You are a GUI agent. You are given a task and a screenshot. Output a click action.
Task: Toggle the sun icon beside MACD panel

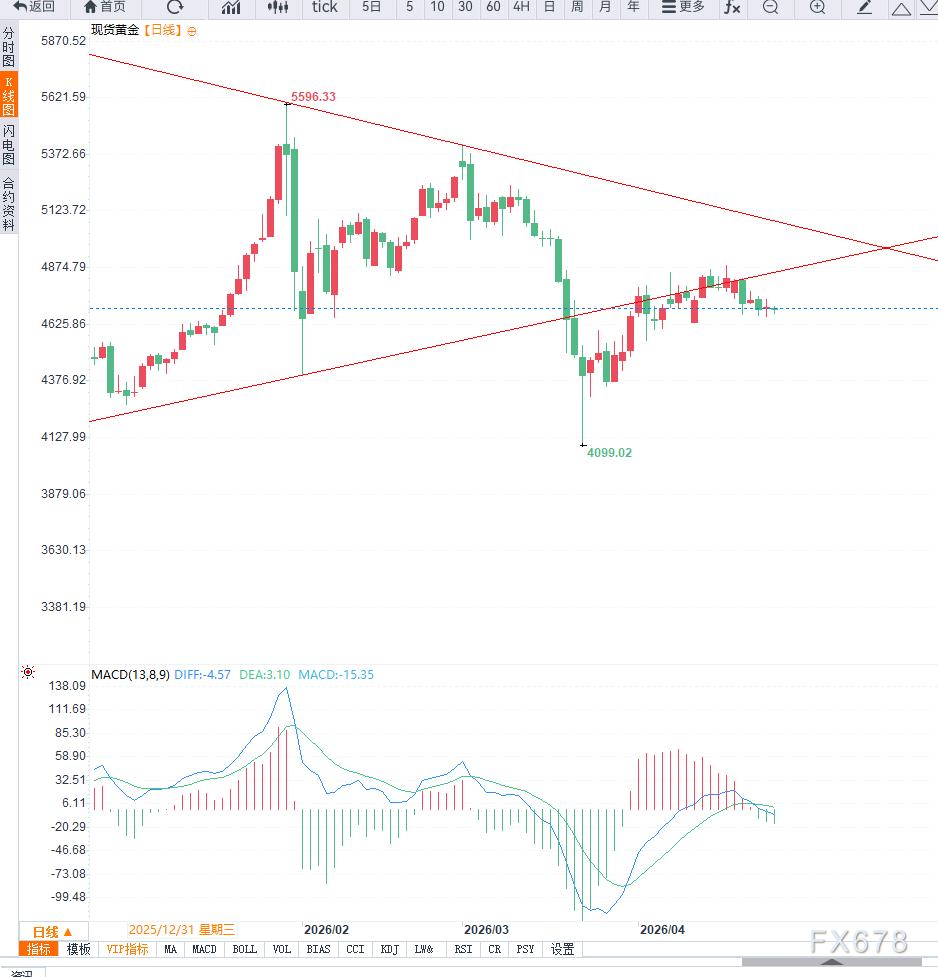click(28, 672)
